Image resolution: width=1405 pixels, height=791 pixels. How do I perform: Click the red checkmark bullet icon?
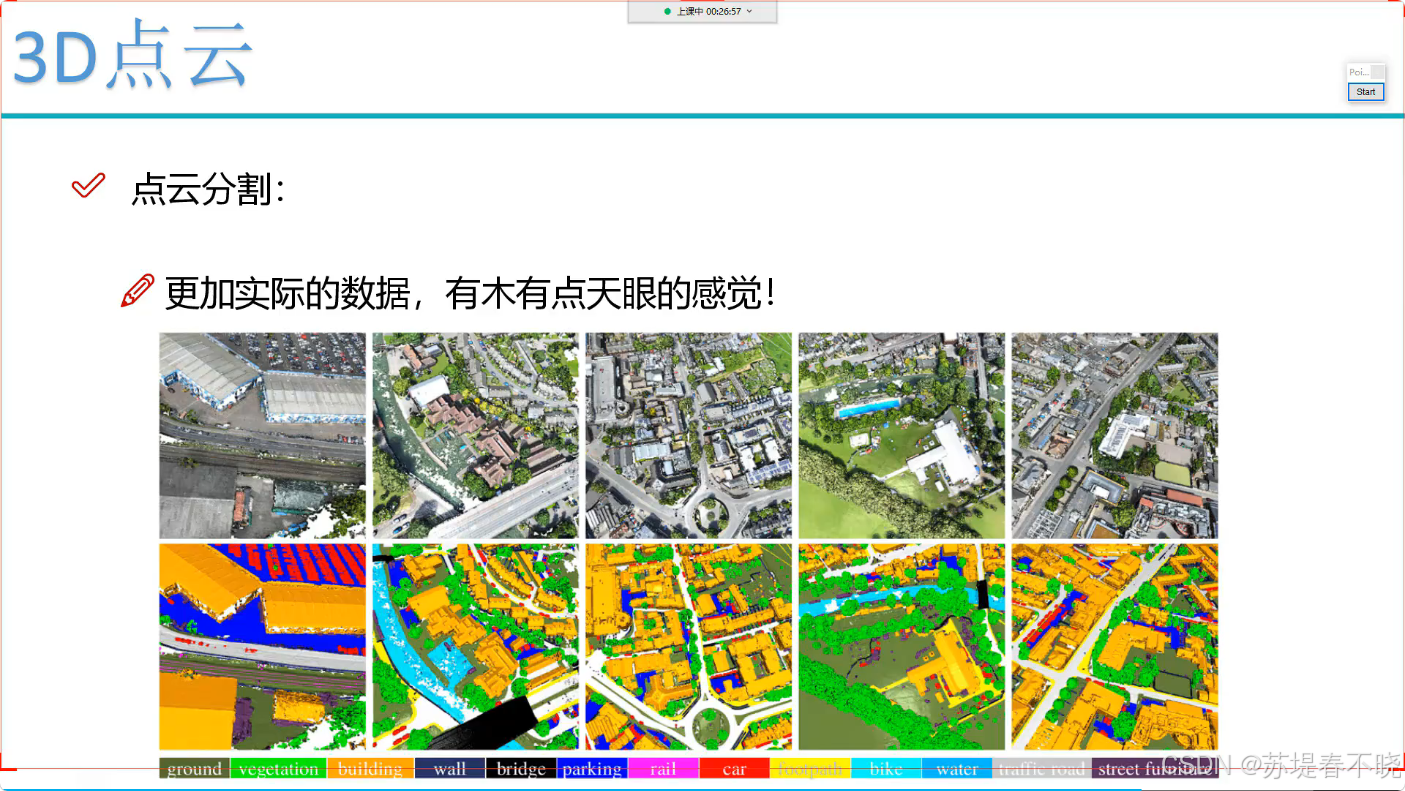(89, 185)
